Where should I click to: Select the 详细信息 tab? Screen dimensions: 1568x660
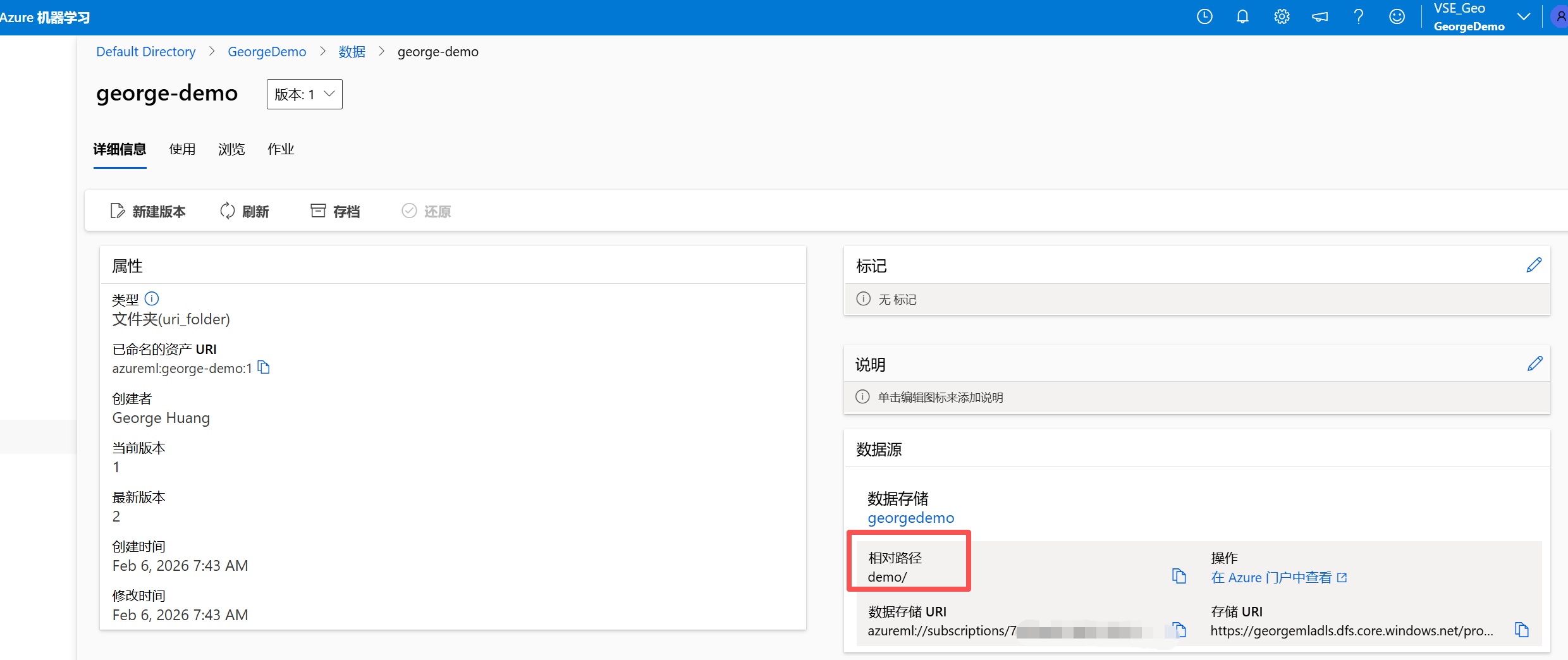tap(119, 149)
